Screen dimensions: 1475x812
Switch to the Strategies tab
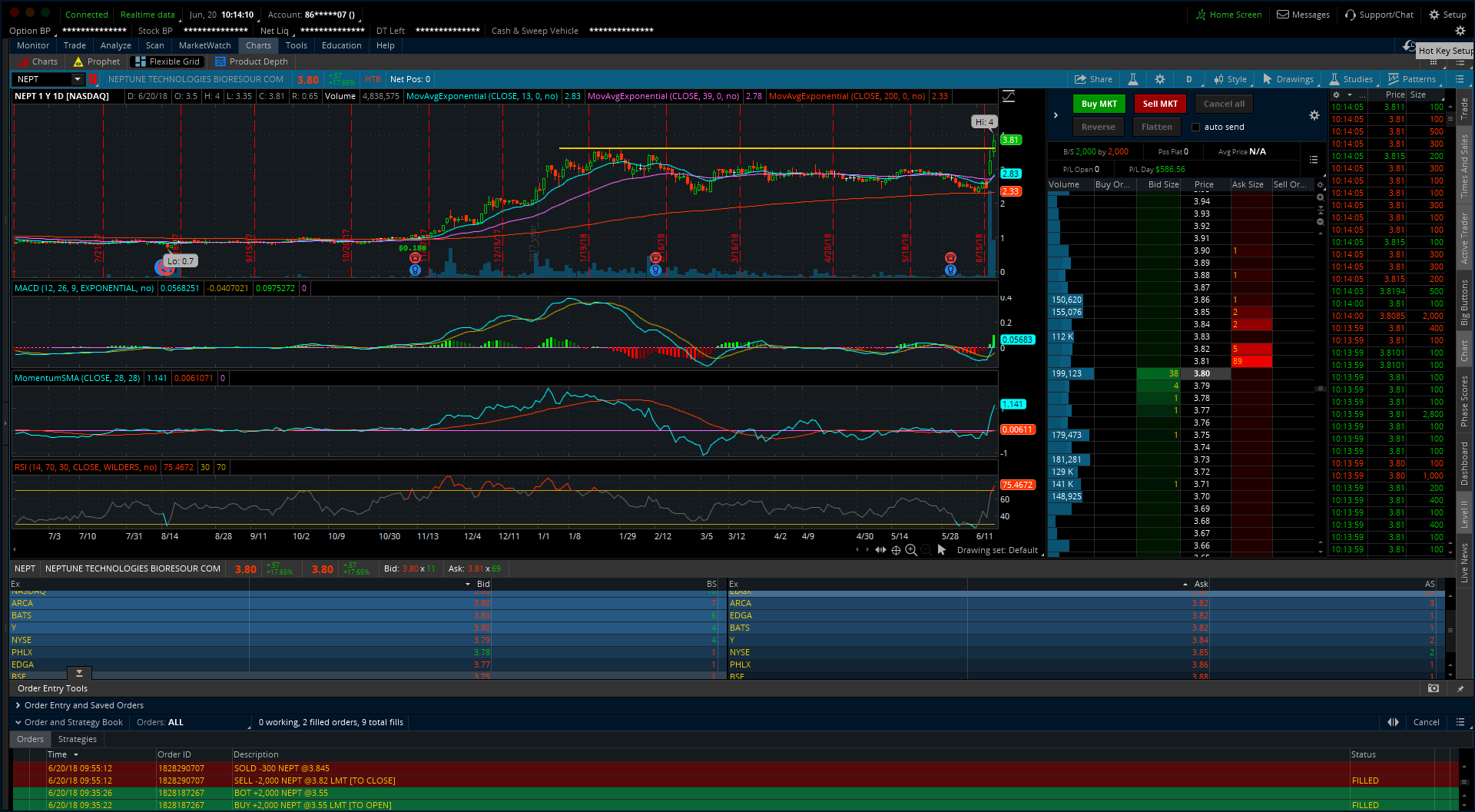[78, 739]
